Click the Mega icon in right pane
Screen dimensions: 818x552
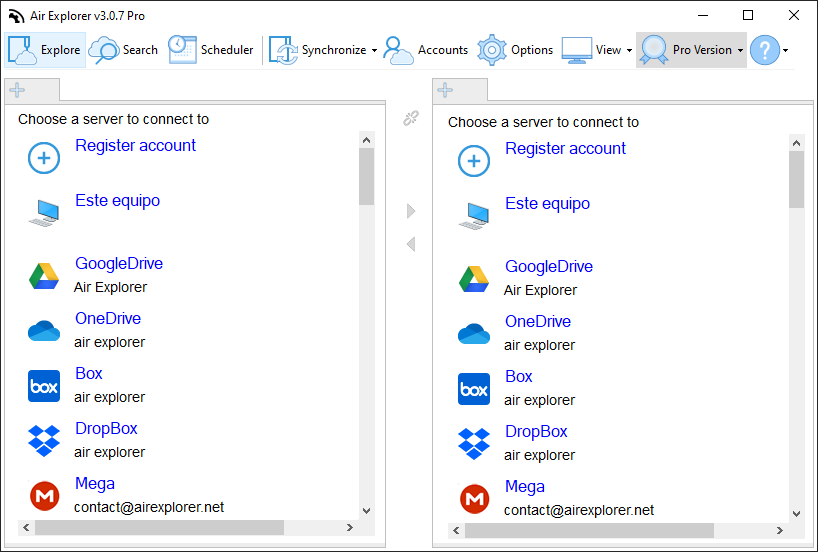474,499
